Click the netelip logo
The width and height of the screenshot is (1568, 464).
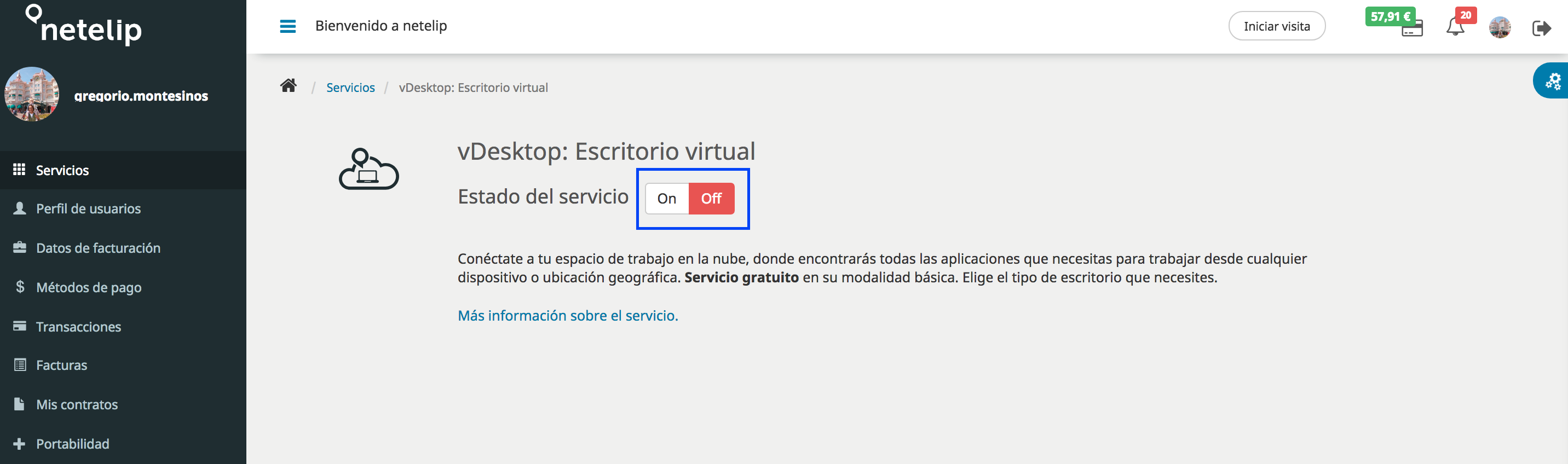[x=83, y=24]
